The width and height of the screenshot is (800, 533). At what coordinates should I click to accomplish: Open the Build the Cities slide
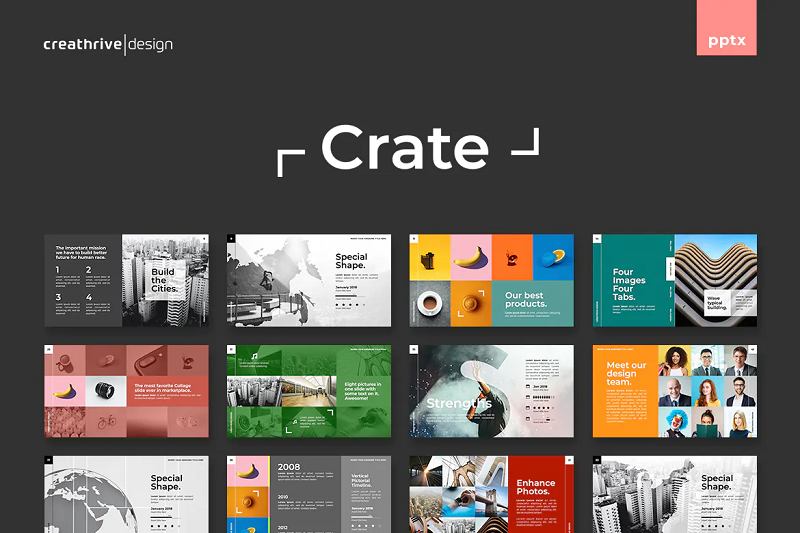[x=126, y=280]
